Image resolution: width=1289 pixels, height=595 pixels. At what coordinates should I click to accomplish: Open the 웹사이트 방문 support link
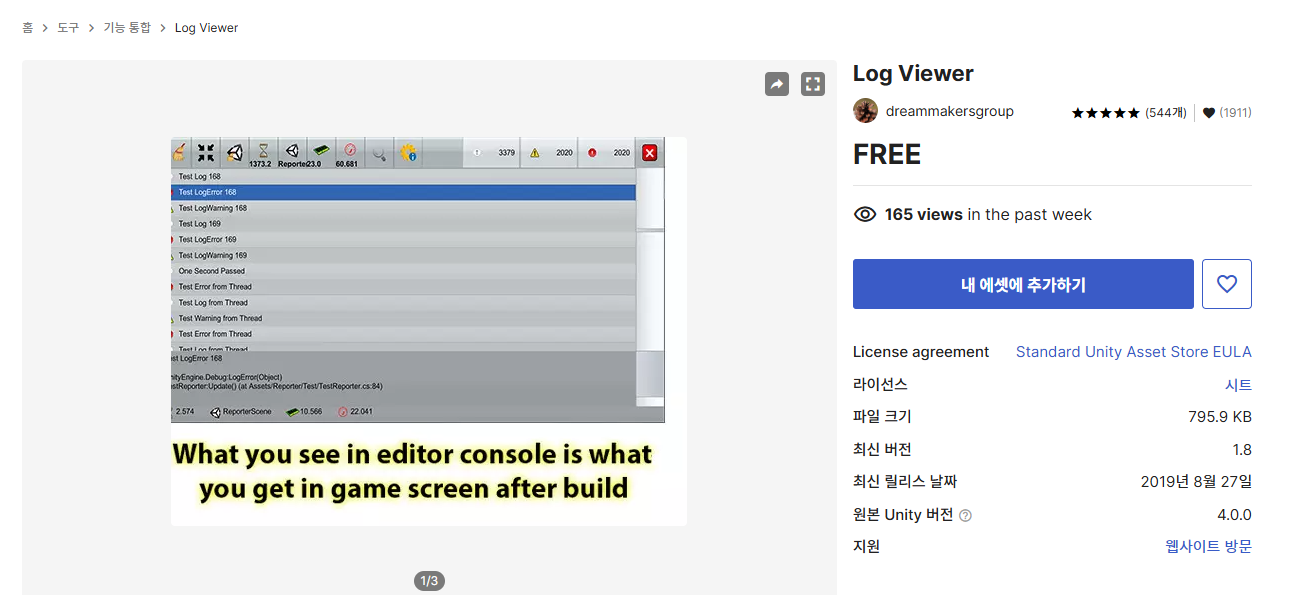point(1209,546)
